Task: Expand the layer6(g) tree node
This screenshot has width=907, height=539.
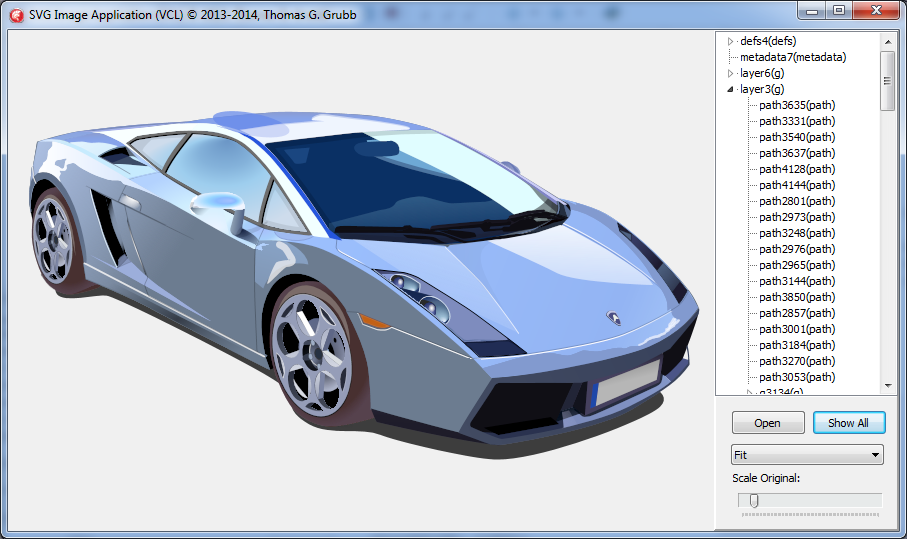Action: click(x=731, y=73)
